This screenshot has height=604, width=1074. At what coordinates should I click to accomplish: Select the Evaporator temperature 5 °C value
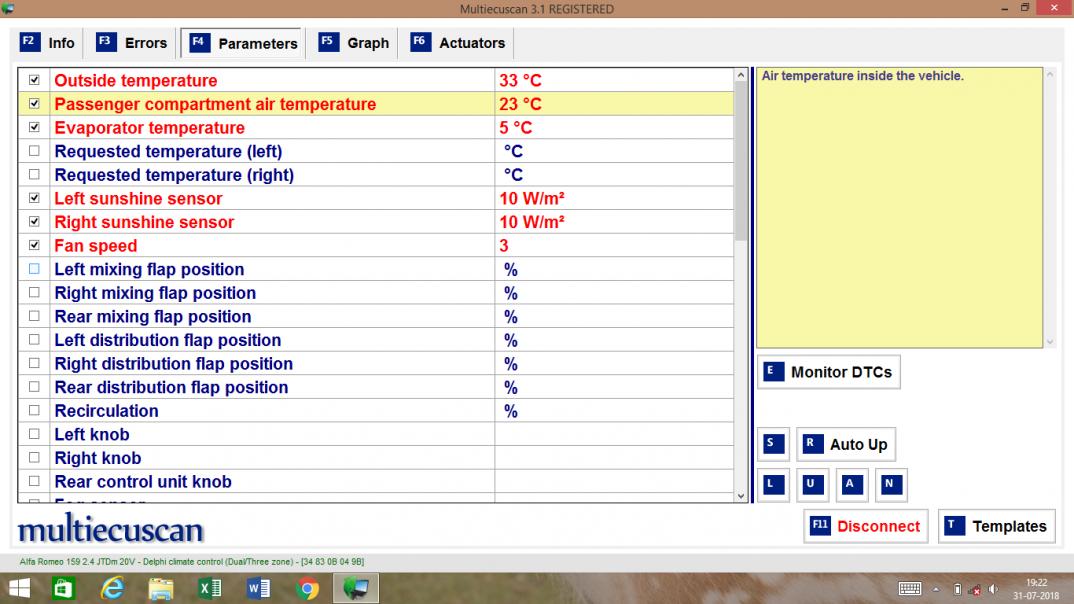pyautogui.click(x=515, y=128)
